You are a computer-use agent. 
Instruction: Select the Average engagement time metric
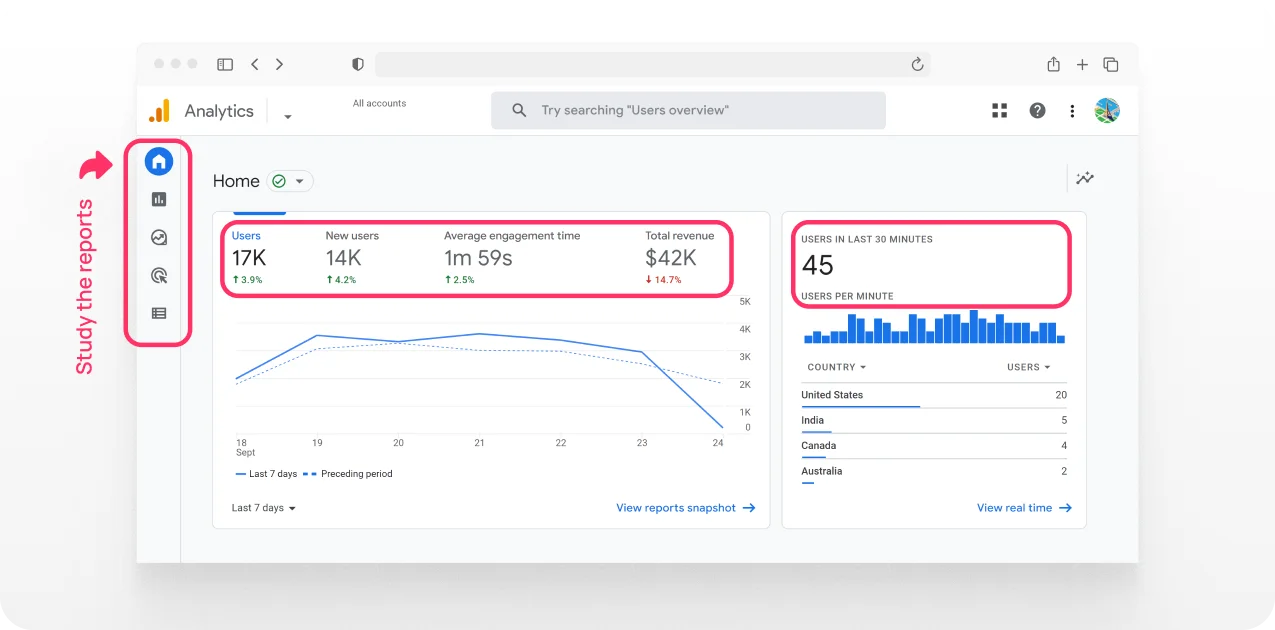click(512, 257)
